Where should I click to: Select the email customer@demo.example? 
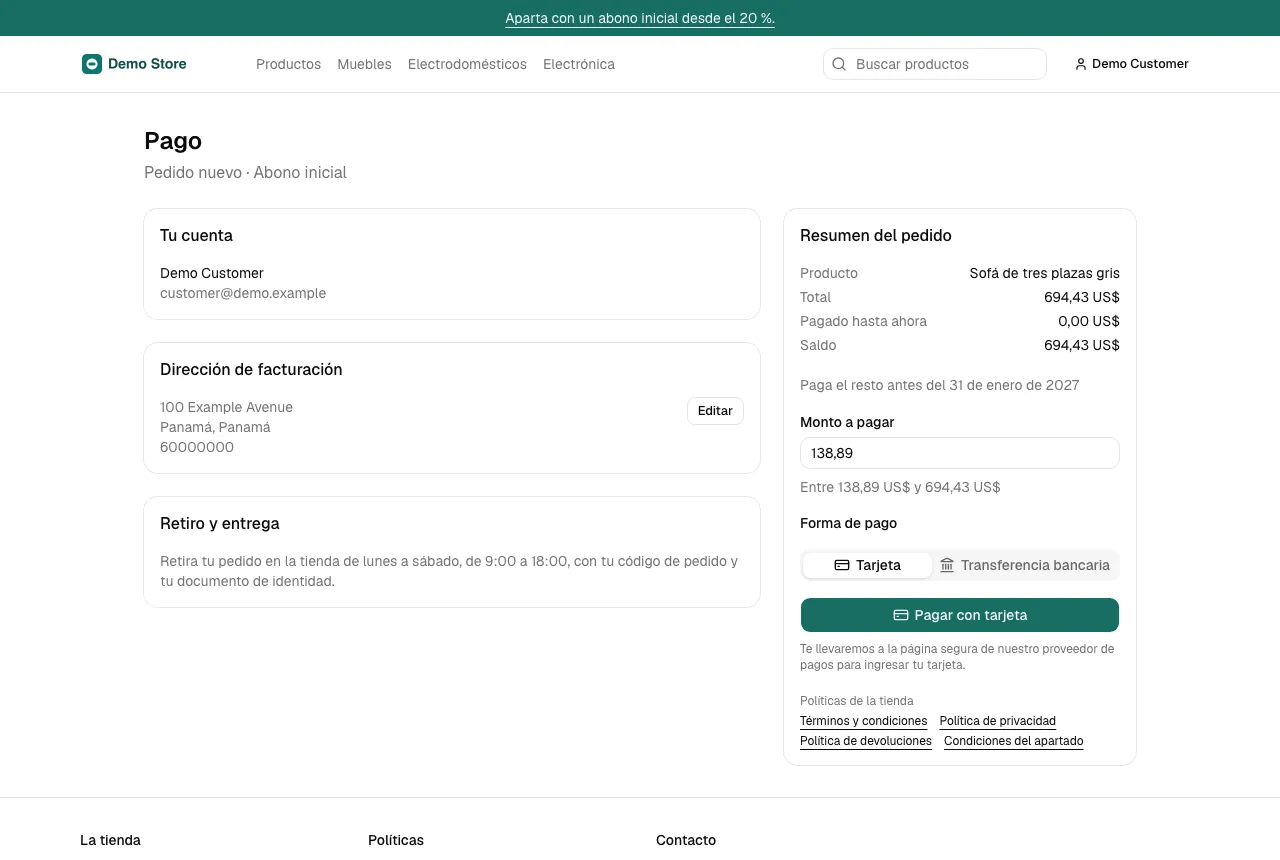(243, 293)
